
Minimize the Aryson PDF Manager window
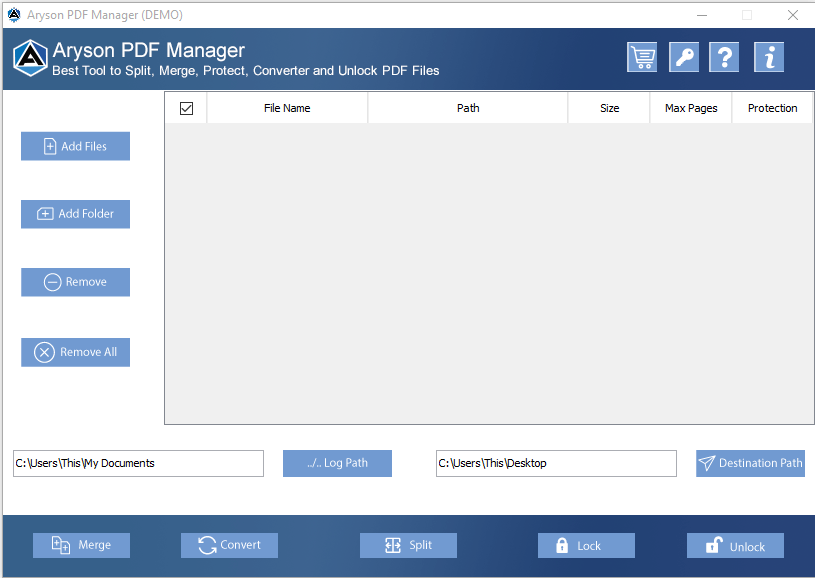pyautogui.click(x=702, y=15)
